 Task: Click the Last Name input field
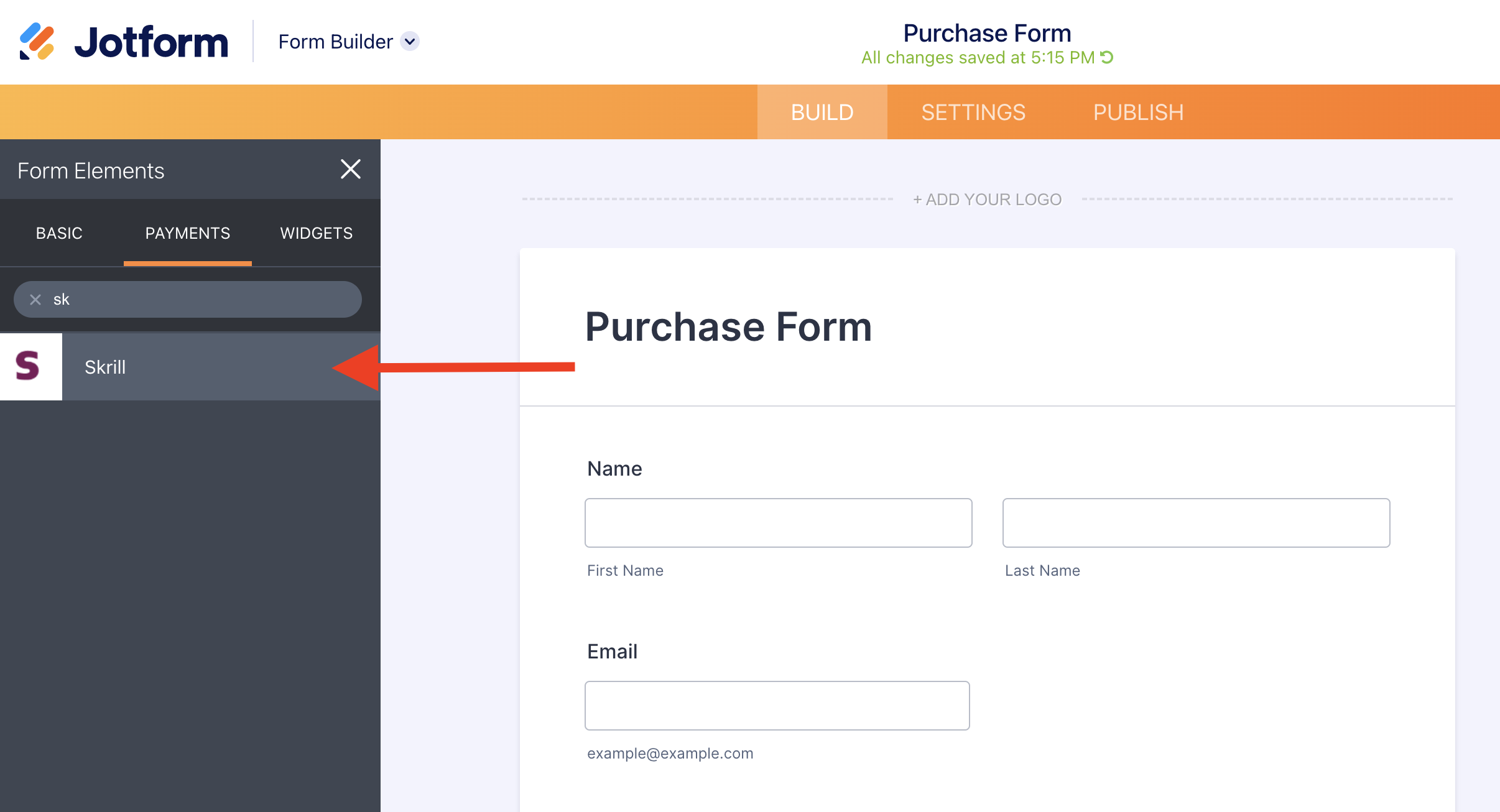tap(1196, 523)
